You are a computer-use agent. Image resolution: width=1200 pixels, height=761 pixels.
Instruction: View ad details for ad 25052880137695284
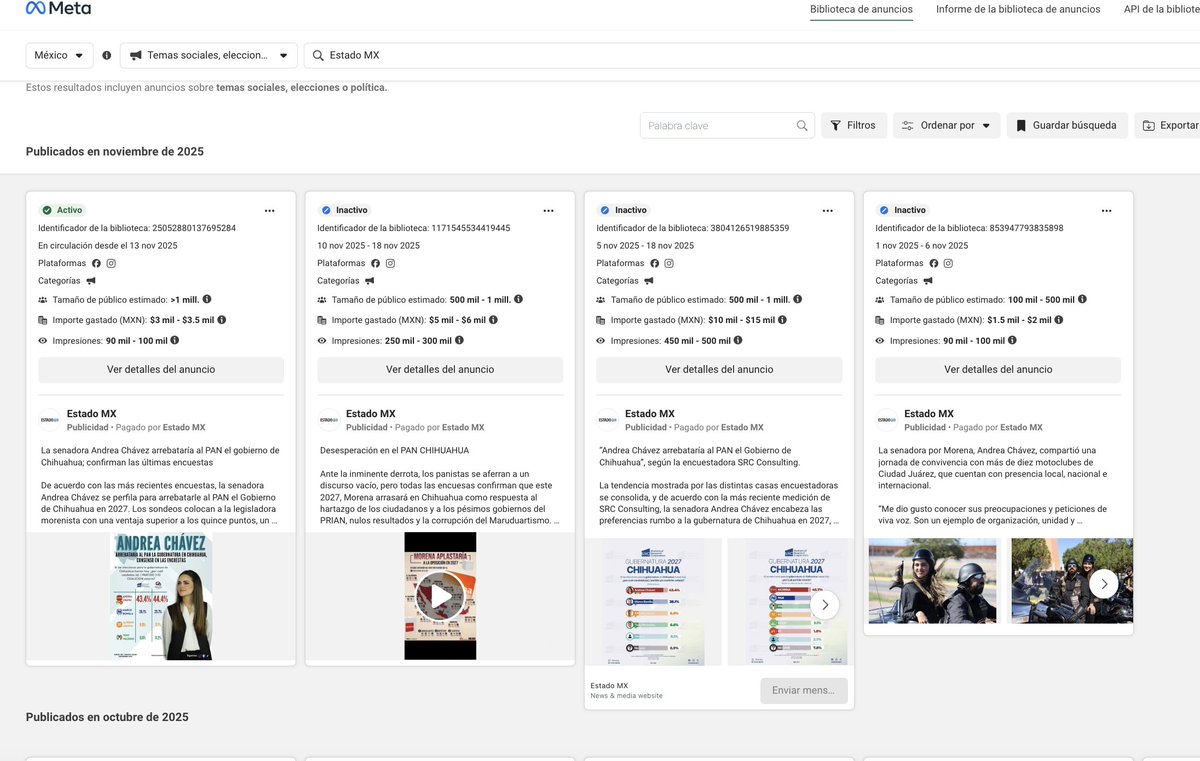[x=161, y=369]
